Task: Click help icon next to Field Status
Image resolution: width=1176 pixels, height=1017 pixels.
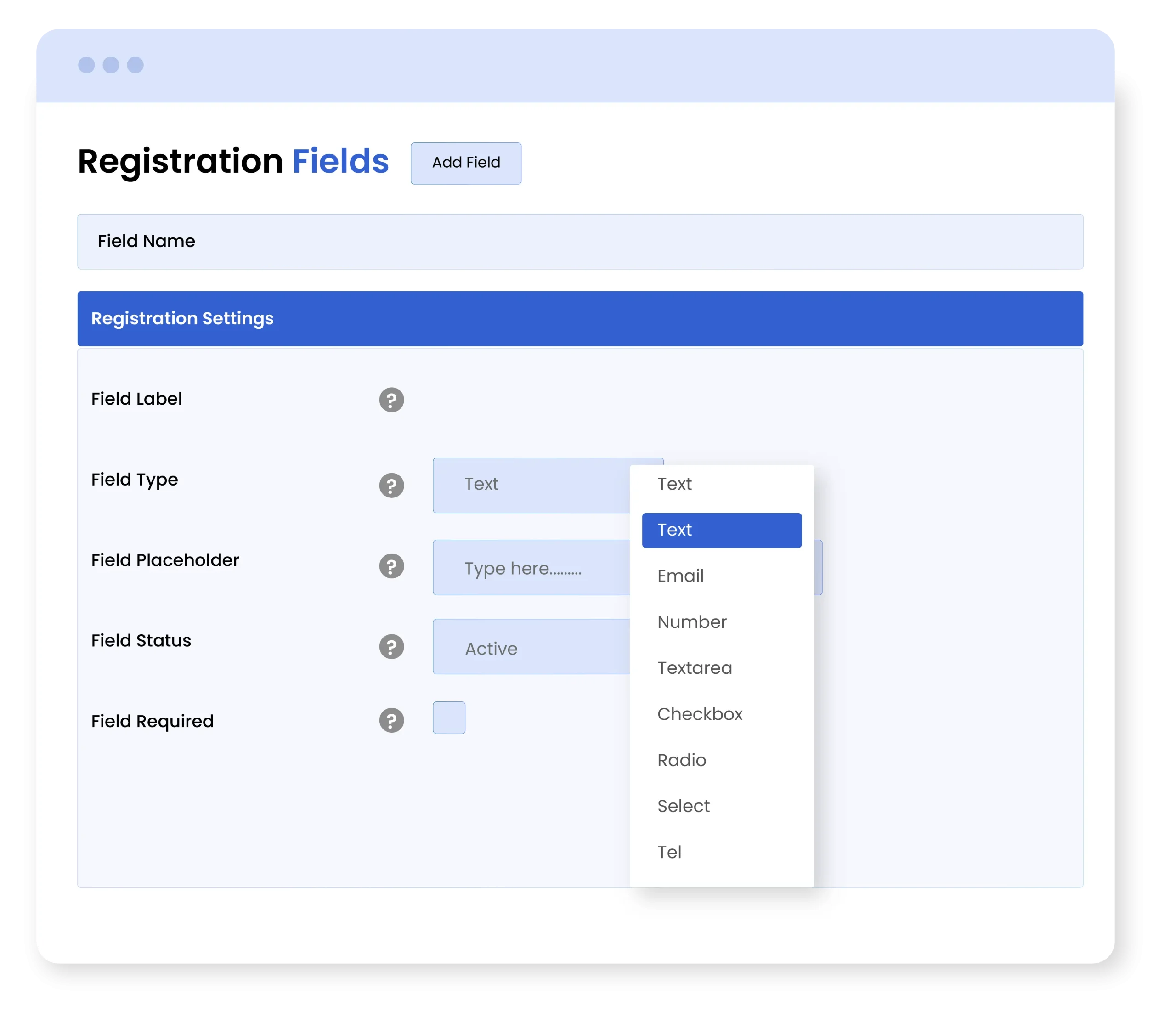Action: tap(391, 646)
